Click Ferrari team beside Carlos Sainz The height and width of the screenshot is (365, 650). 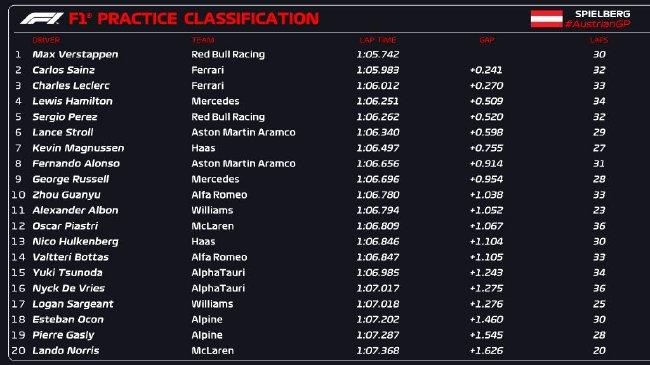pos(207,70)
